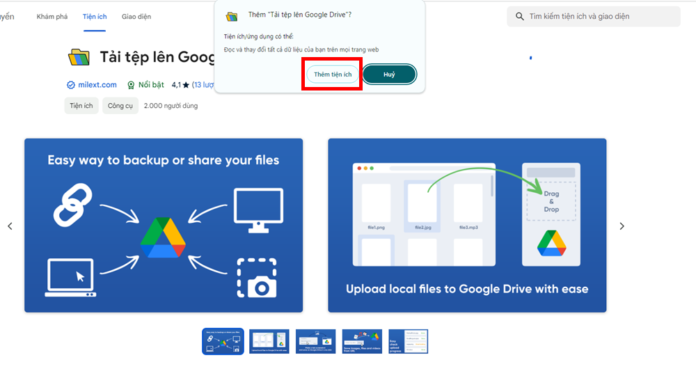Select the third carousel thumbnail
Viewport: 696px width, 385px height.
click(x=316, y=341)
